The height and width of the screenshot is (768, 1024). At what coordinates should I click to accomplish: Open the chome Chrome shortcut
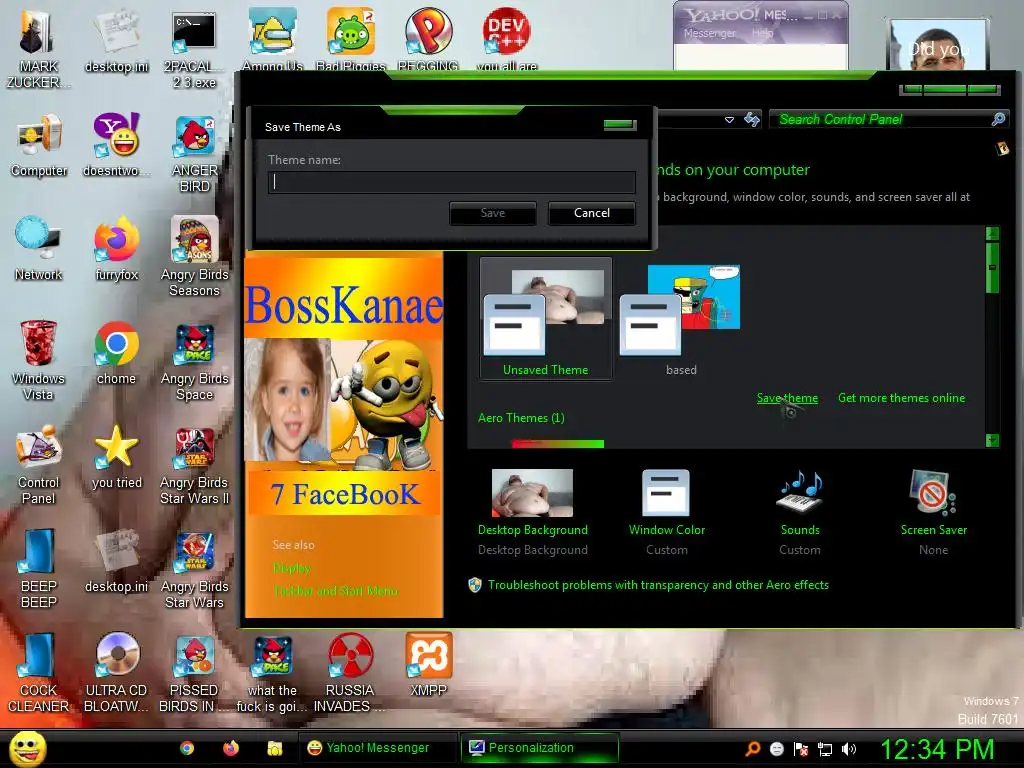pyautogui.click(x=116, y=353)
